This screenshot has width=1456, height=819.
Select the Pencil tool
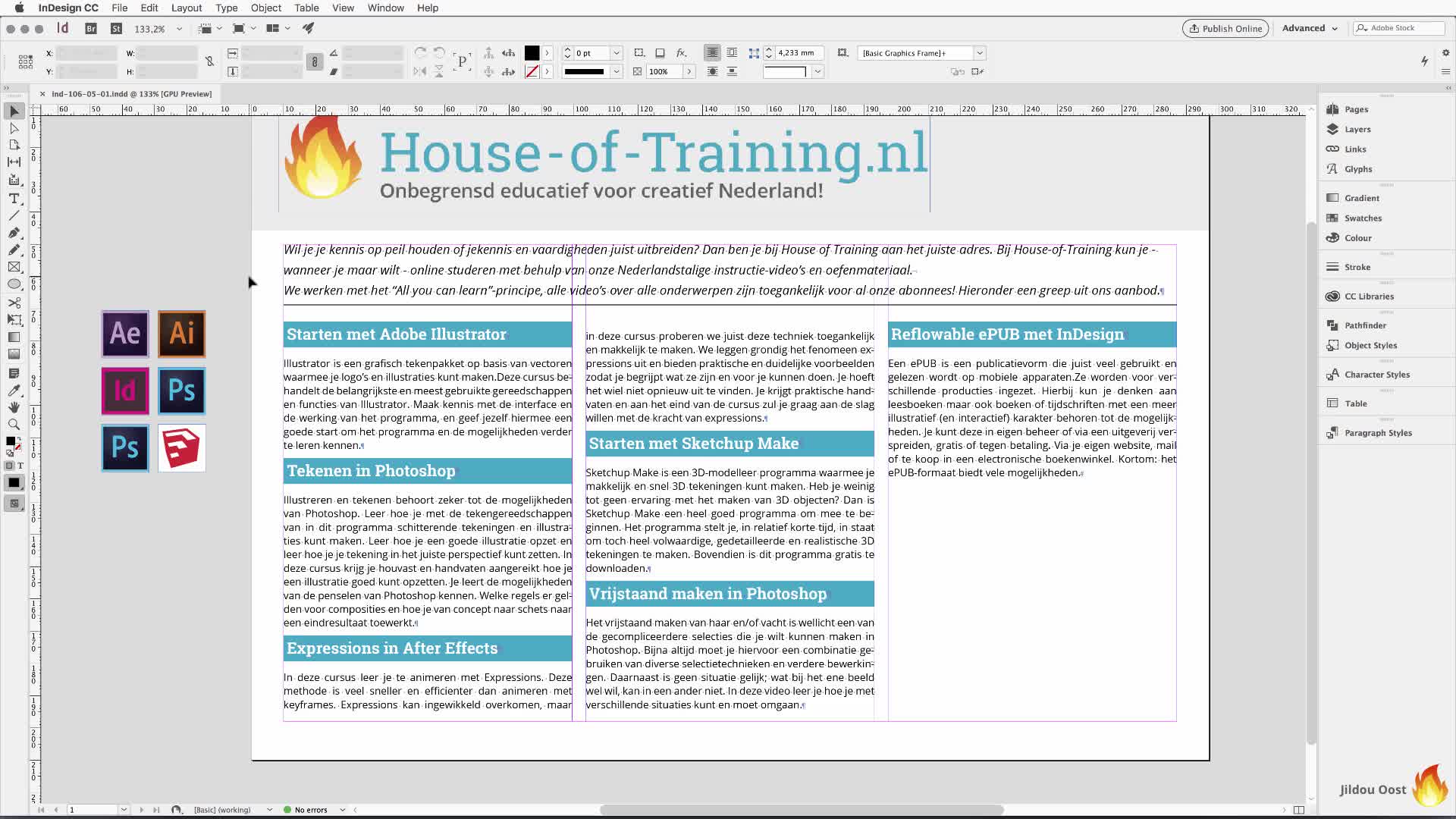(14, 249)
